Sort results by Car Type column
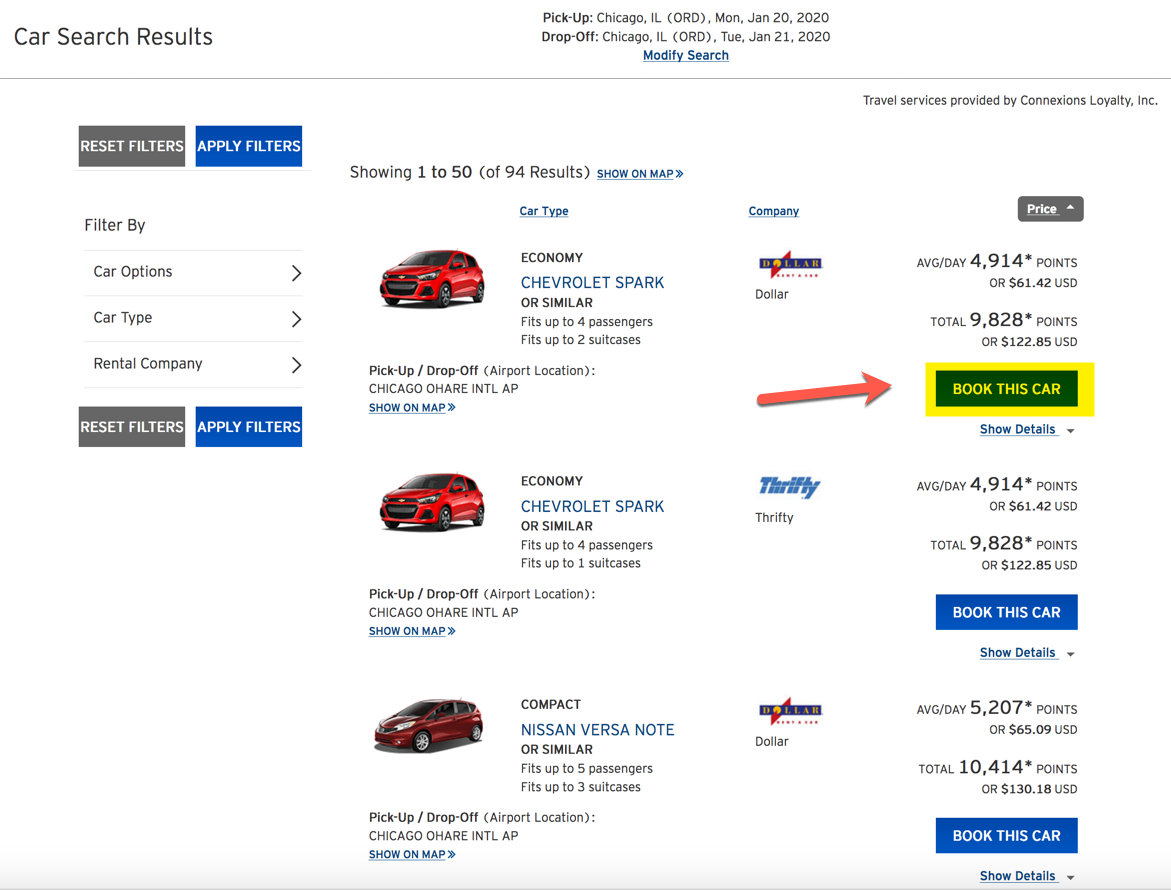The height and width of the screenshot is (890, 1171). click(544, 211)
